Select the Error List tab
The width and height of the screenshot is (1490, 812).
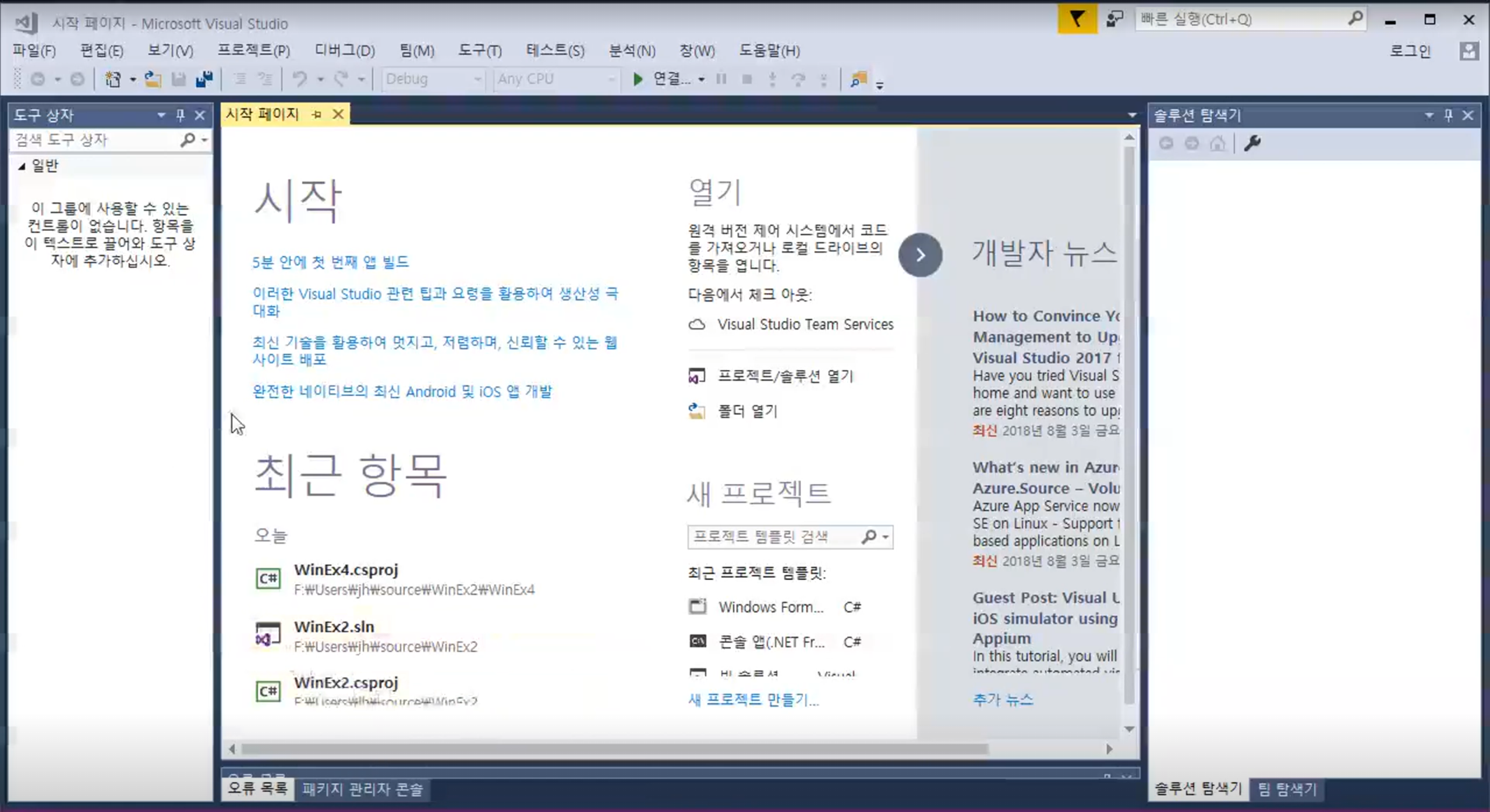257,789
